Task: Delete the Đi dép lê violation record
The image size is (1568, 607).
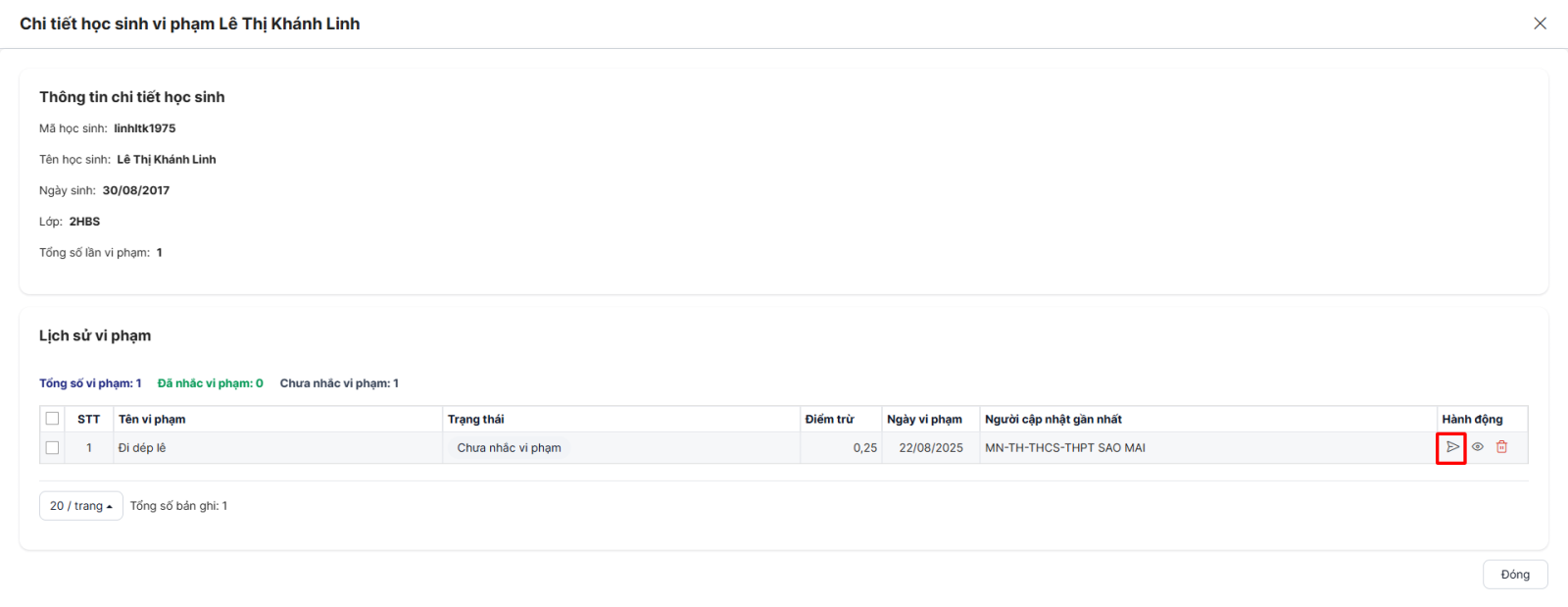Action: tap(1501, 447)
